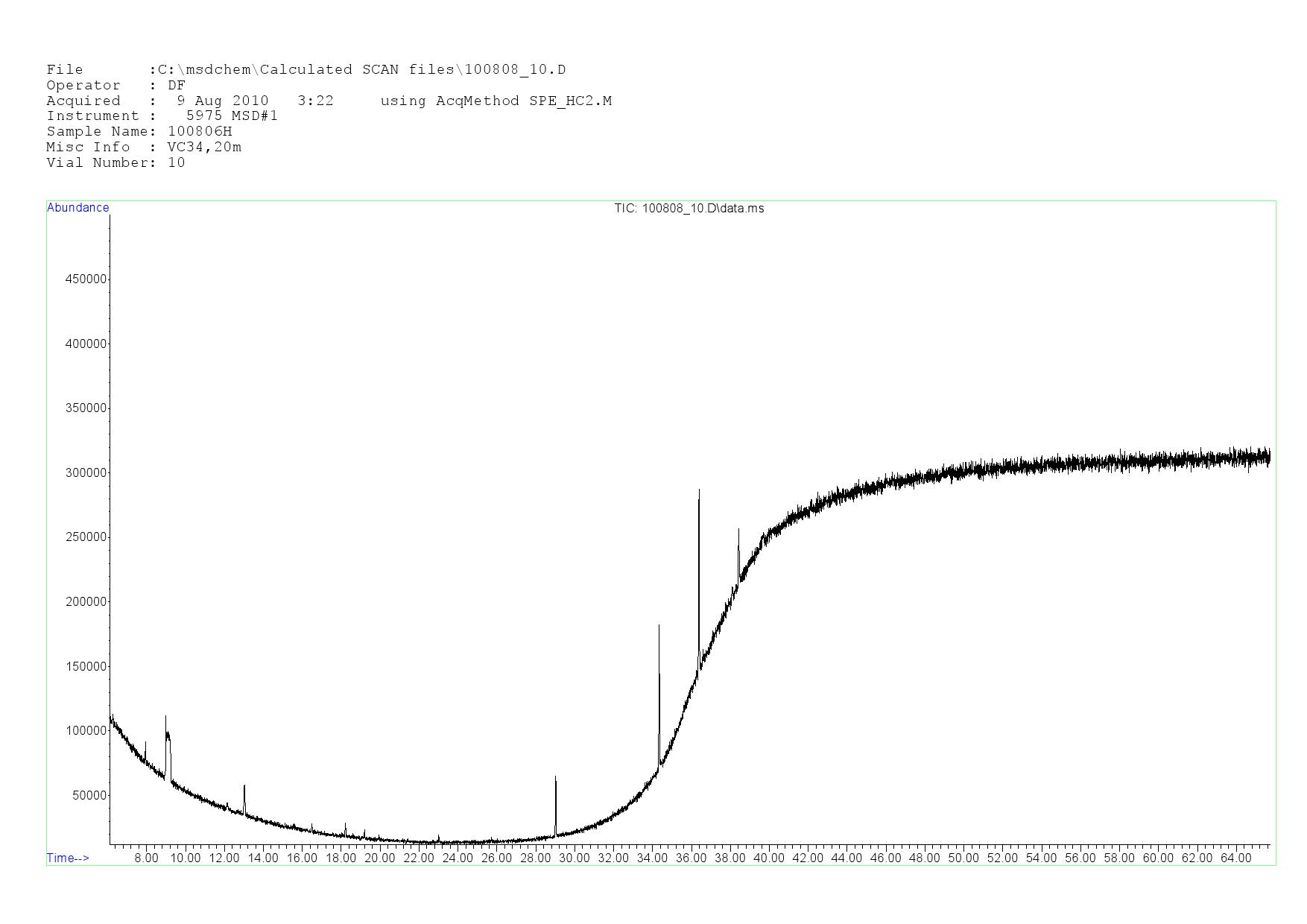Click the blue Abundance axis label
The height and width of the screenshot is (924, 1307).
click(77, 208)
